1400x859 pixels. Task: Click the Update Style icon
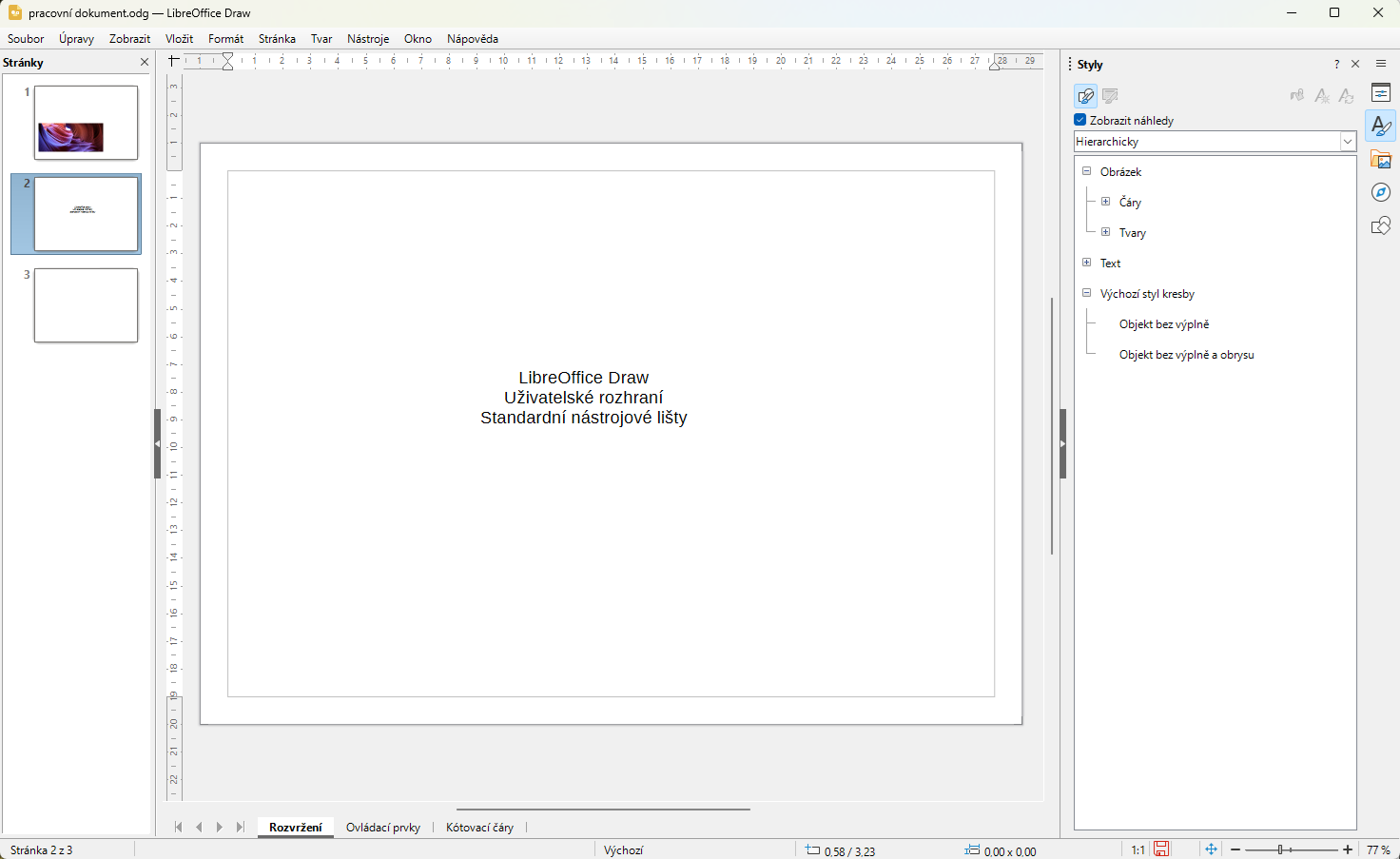tap(1346, 95)
